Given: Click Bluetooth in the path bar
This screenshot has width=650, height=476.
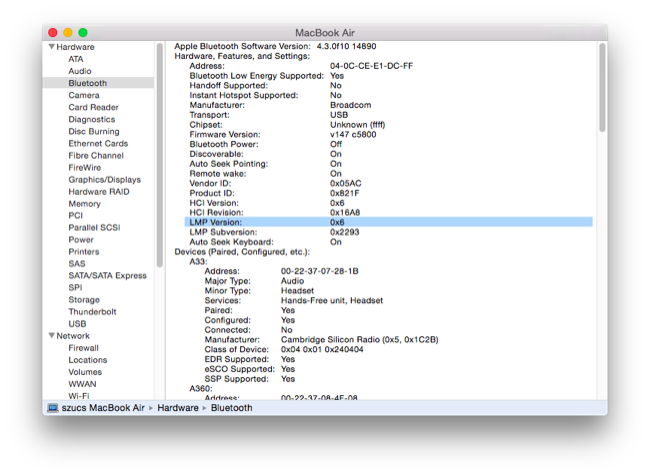Looking at the screenshot, I should coord(231,408).
